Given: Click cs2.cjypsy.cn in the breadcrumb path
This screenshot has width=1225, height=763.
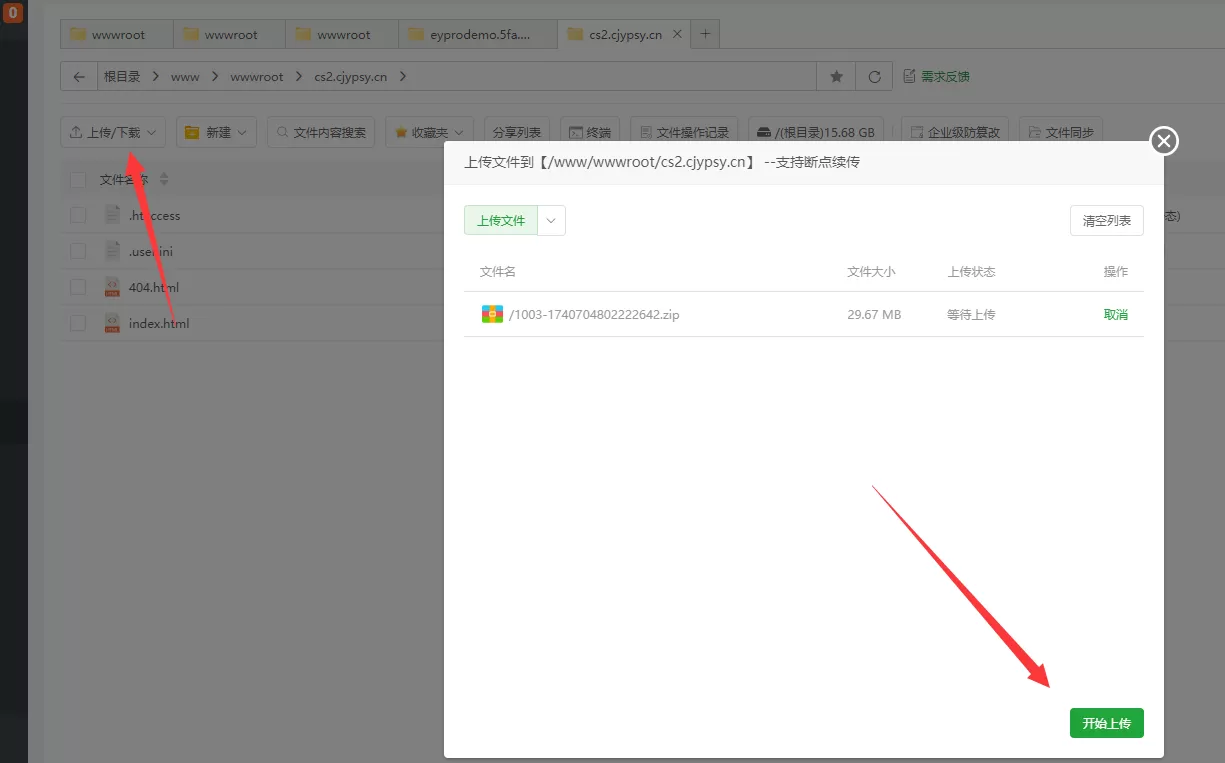Looking at the screenshot, I should tap(350, 77).
